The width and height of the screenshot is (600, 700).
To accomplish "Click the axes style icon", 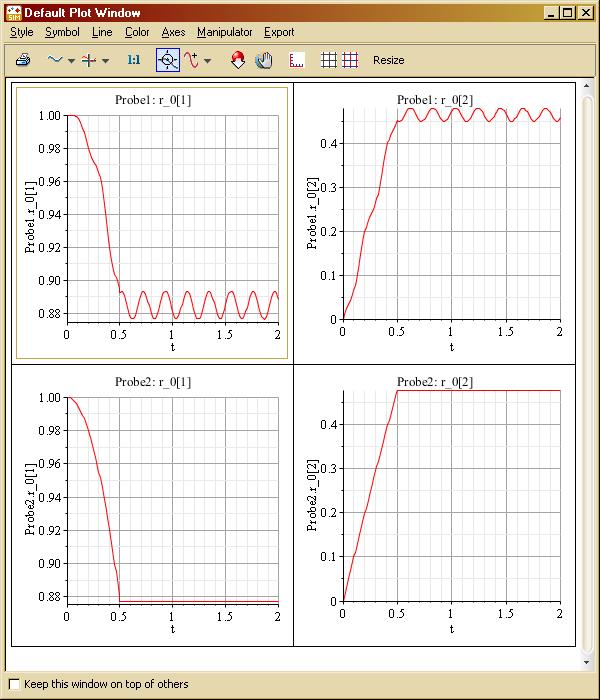I will click(x=296, y=60).
